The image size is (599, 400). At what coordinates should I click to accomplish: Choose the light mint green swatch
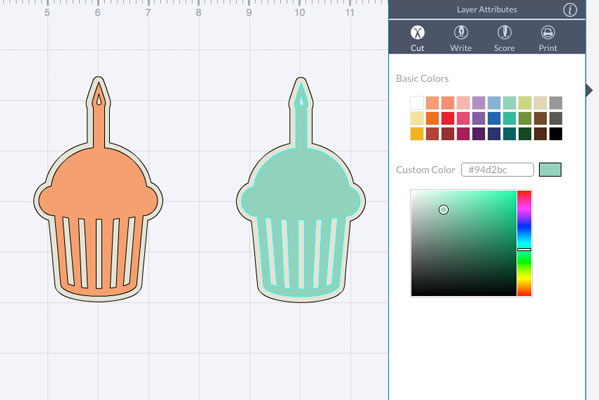pyautogui.click(x=509, y=103)
